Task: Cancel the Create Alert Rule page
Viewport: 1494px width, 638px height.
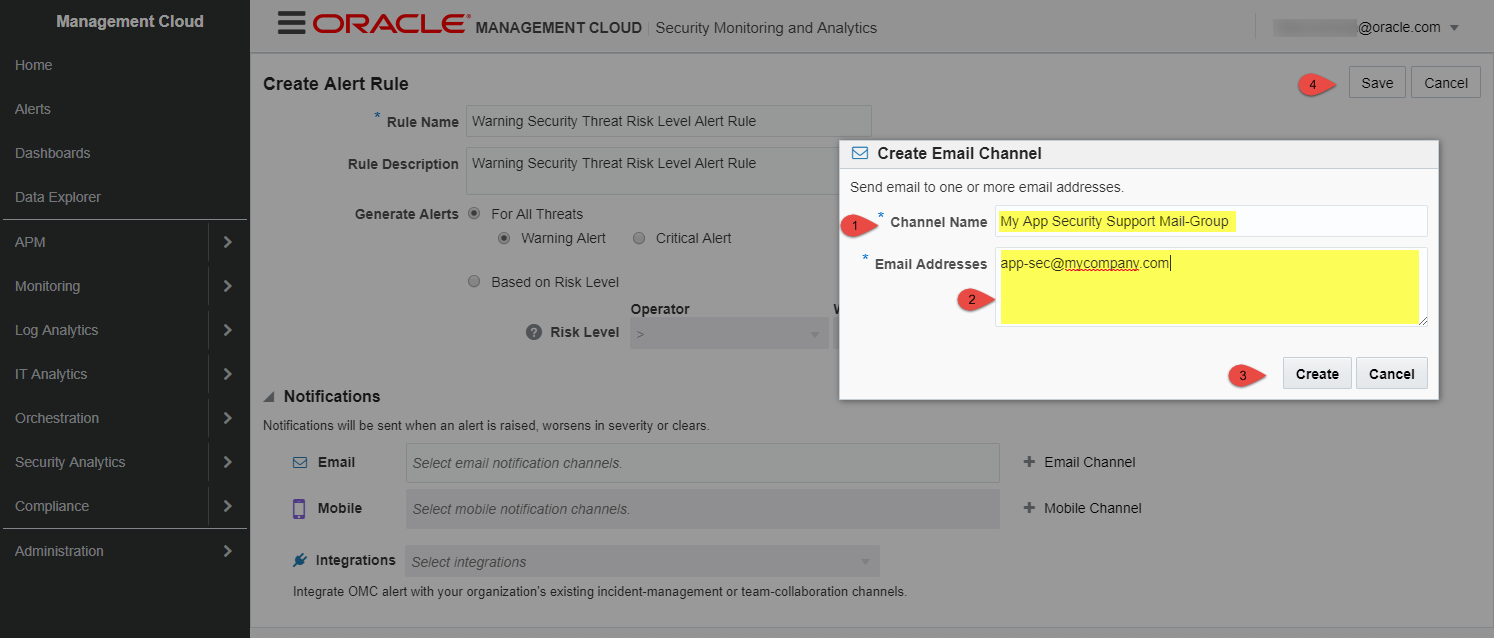Action: pos(1446,83)
